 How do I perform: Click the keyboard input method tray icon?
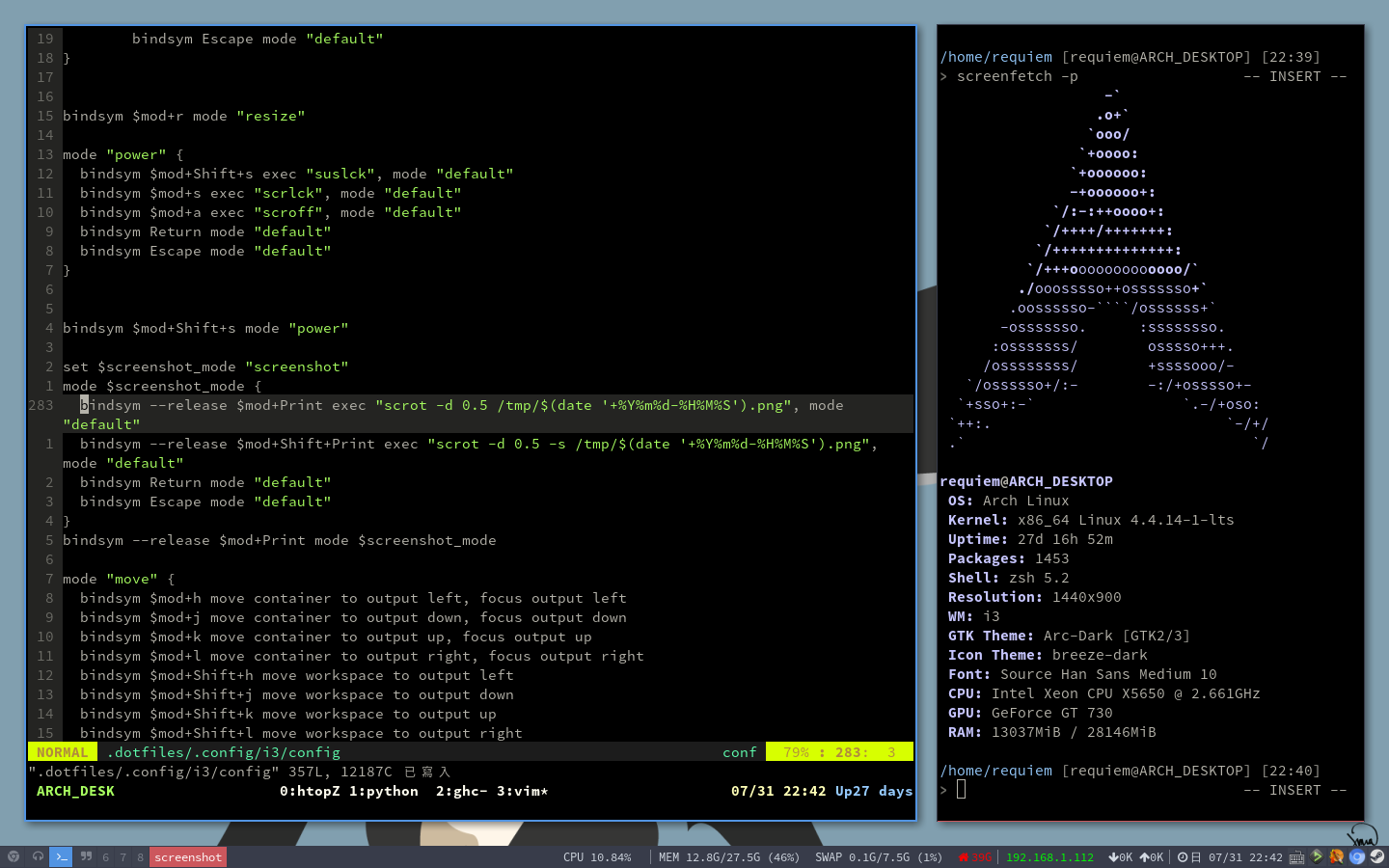(x=1296, y=857)
